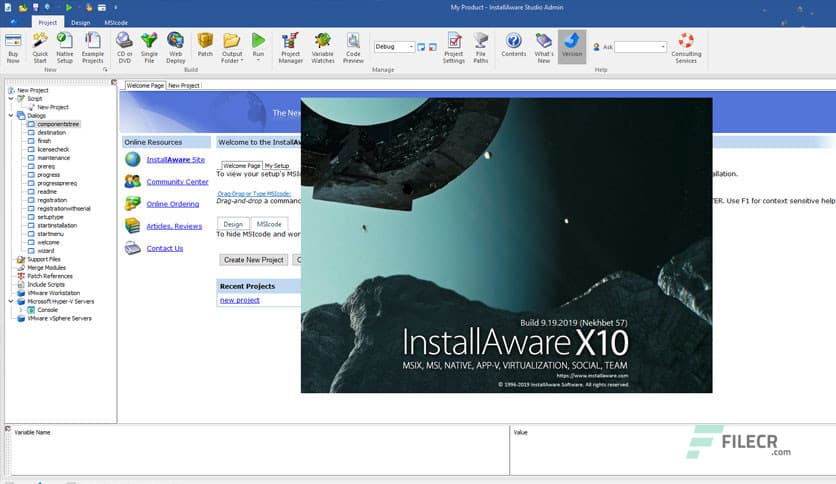
Task: Open Patch References tree item
Action: point(50,276)
